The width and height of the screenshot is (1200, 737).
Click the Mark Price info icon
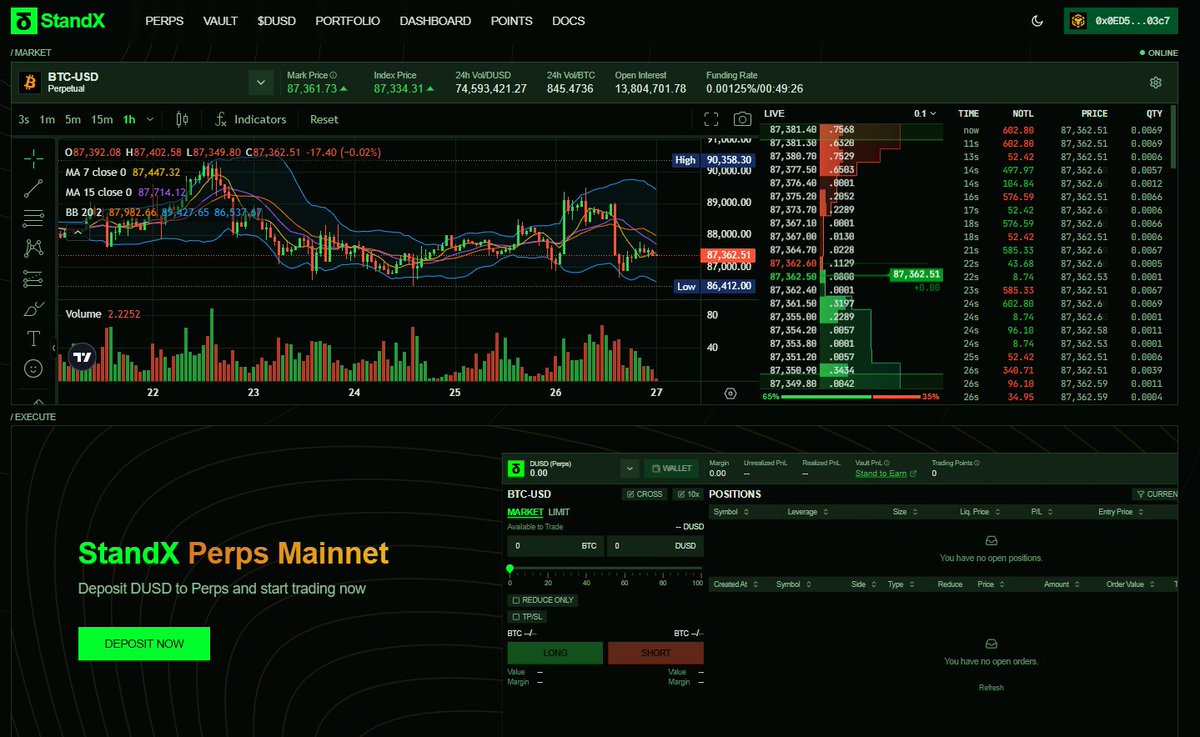(333, 75)
